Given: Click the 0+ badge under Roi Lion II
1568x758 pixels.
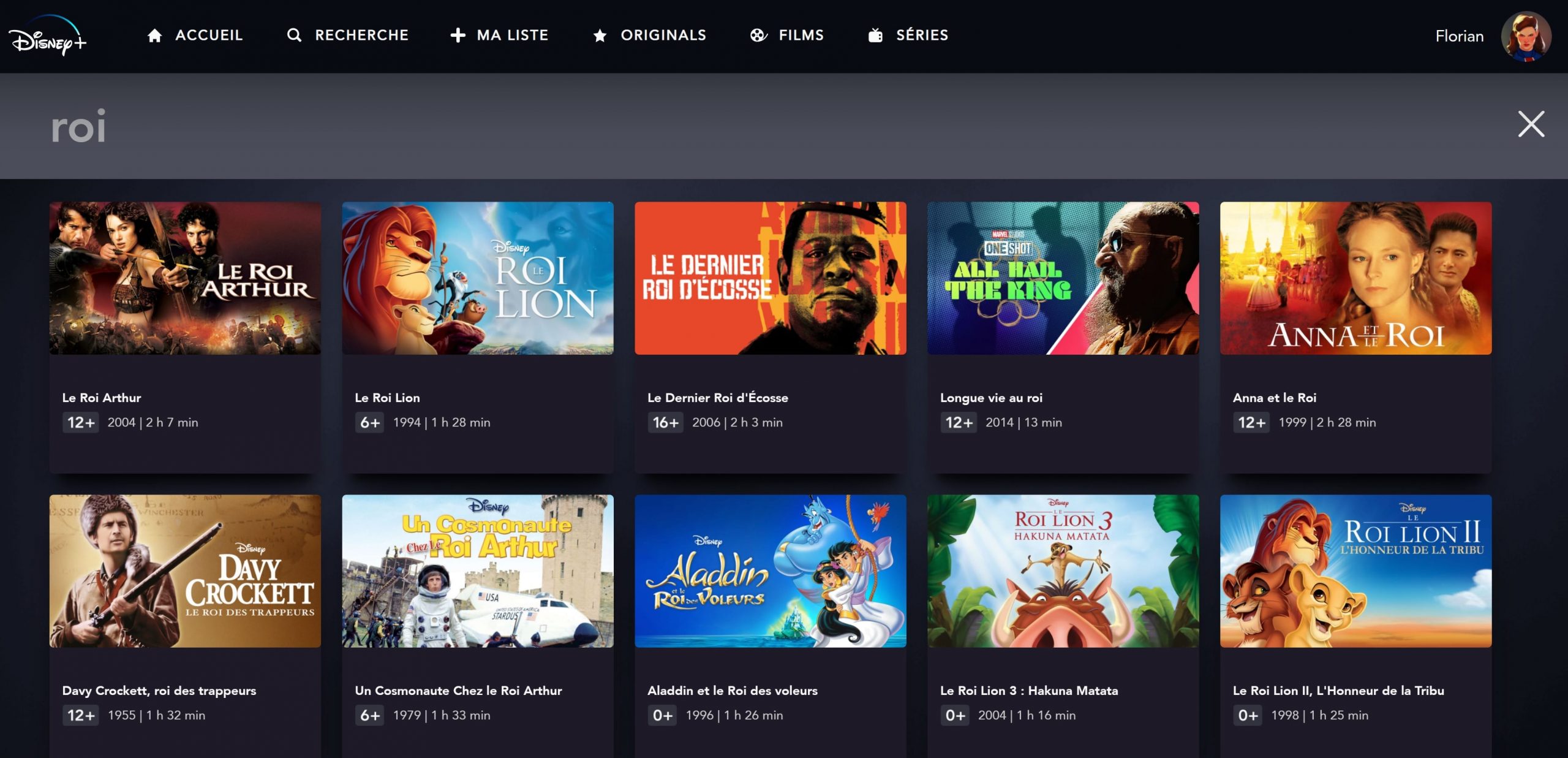Looking at the screenshot, I should 1248,715.
